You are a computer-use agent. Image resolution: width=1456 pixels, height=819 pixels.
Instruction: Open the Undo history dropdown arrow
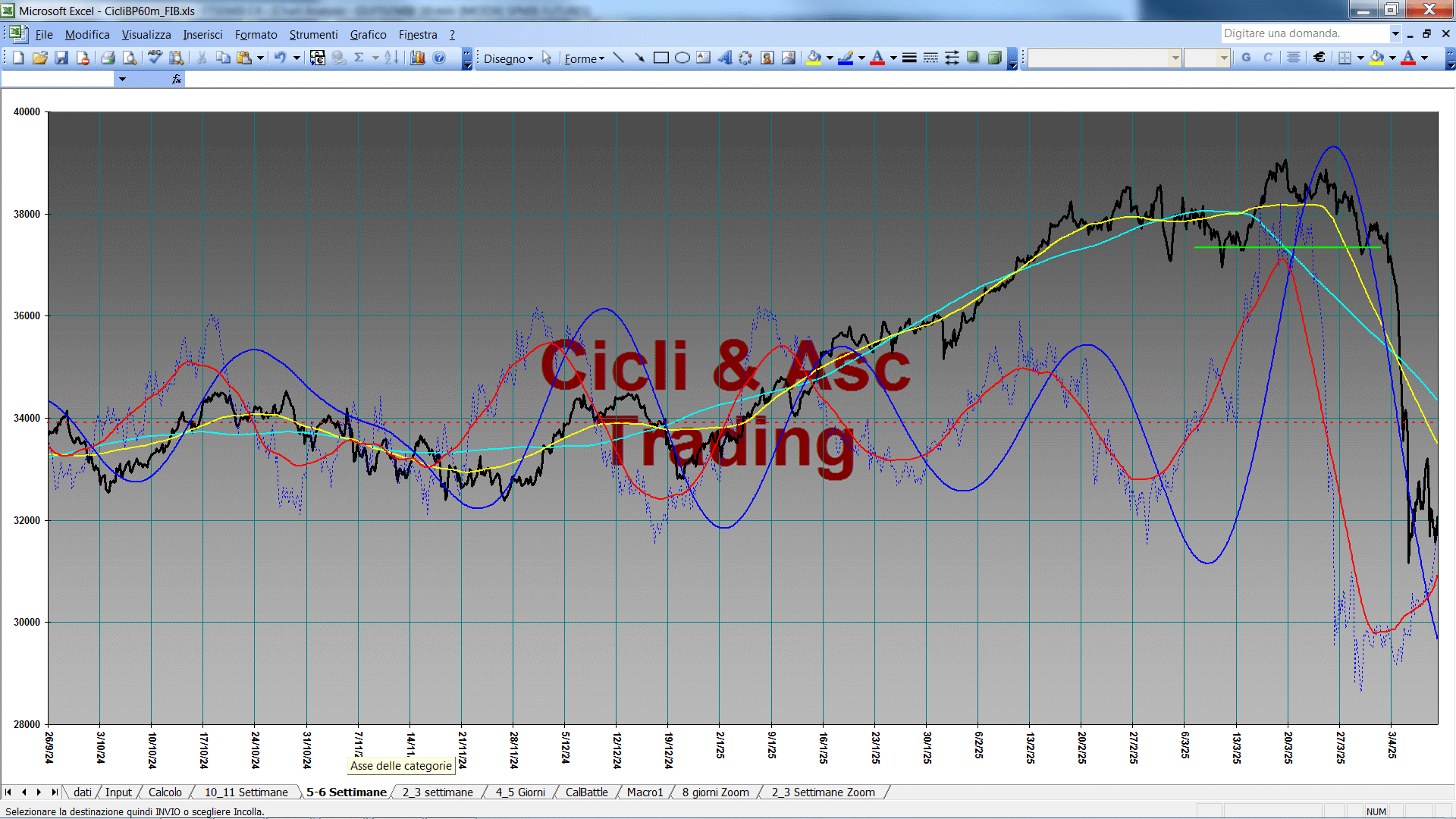pyautogui.click(x=297, y=58)
